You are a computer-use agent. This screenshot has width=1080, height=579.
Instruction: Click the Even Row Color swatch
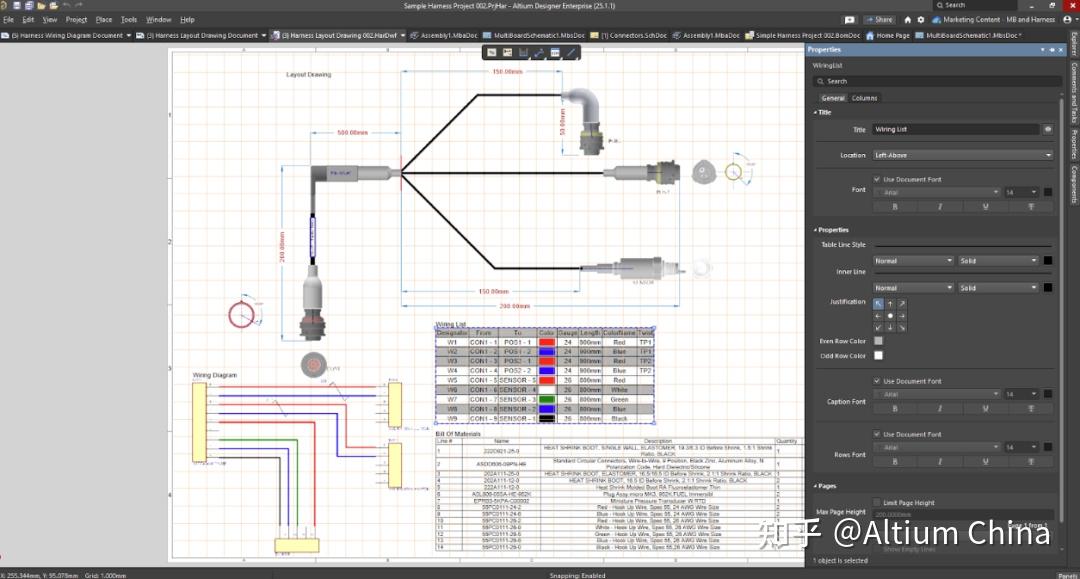878,341
